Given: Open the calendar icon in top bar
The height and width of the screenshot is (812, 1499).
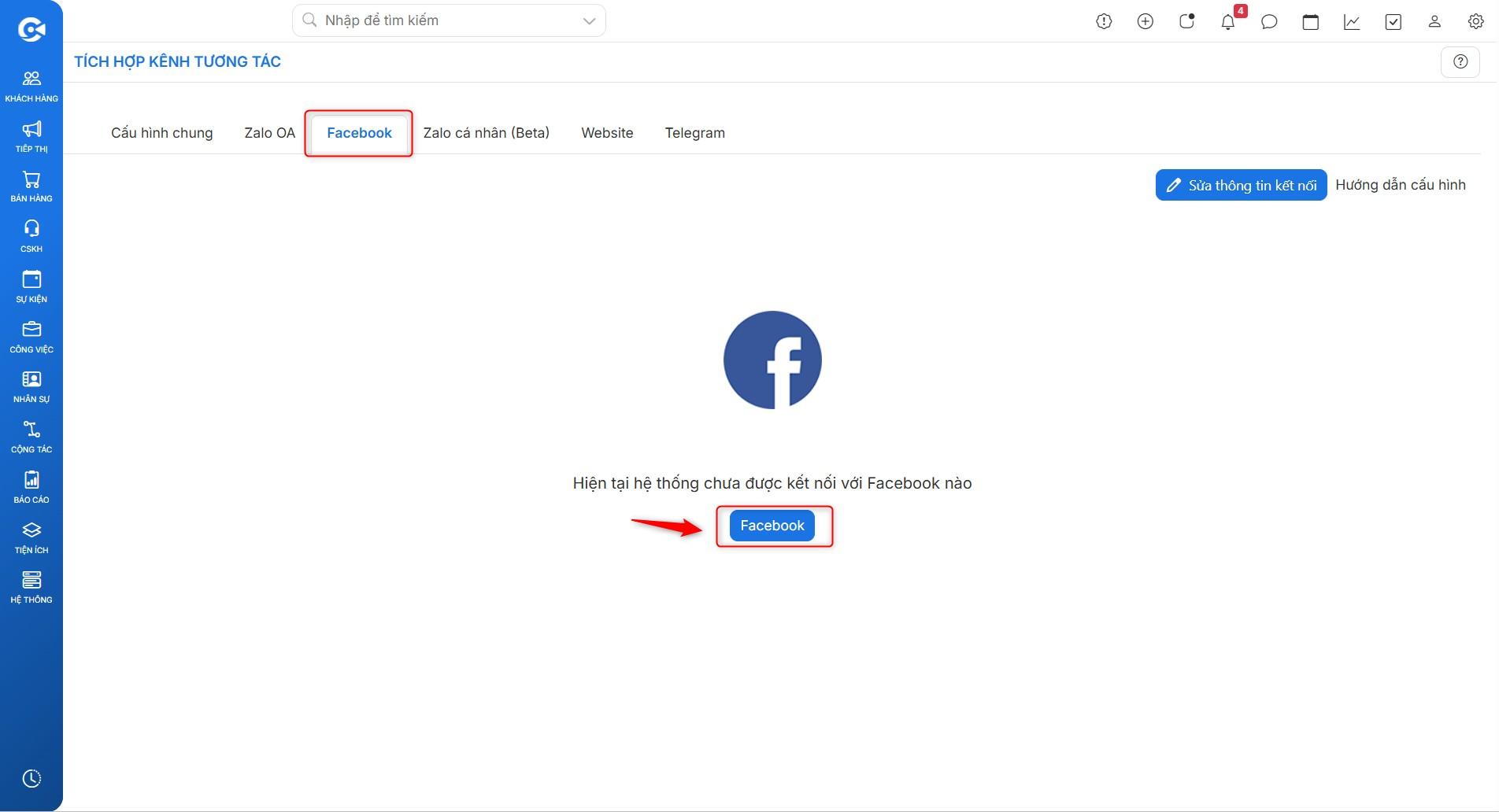Looking at the screenshot, I should [x=1311, y=21].
